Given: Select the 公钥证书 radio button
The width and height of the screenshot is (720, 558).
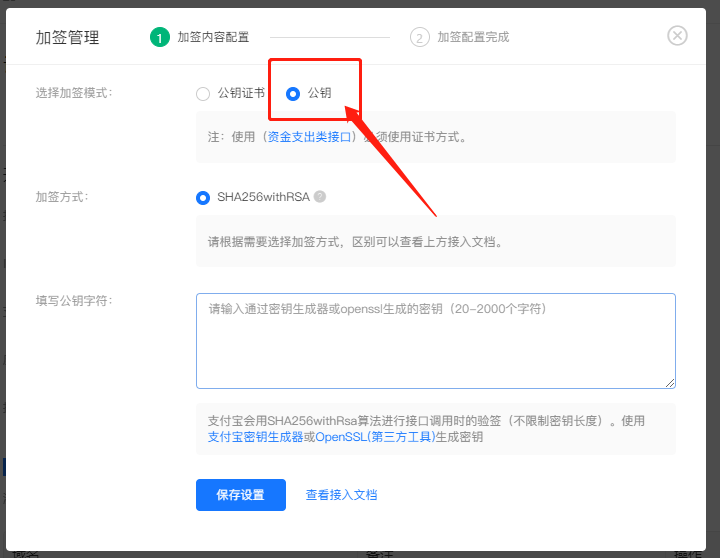Looking at the screenshot, I should 203,94.
